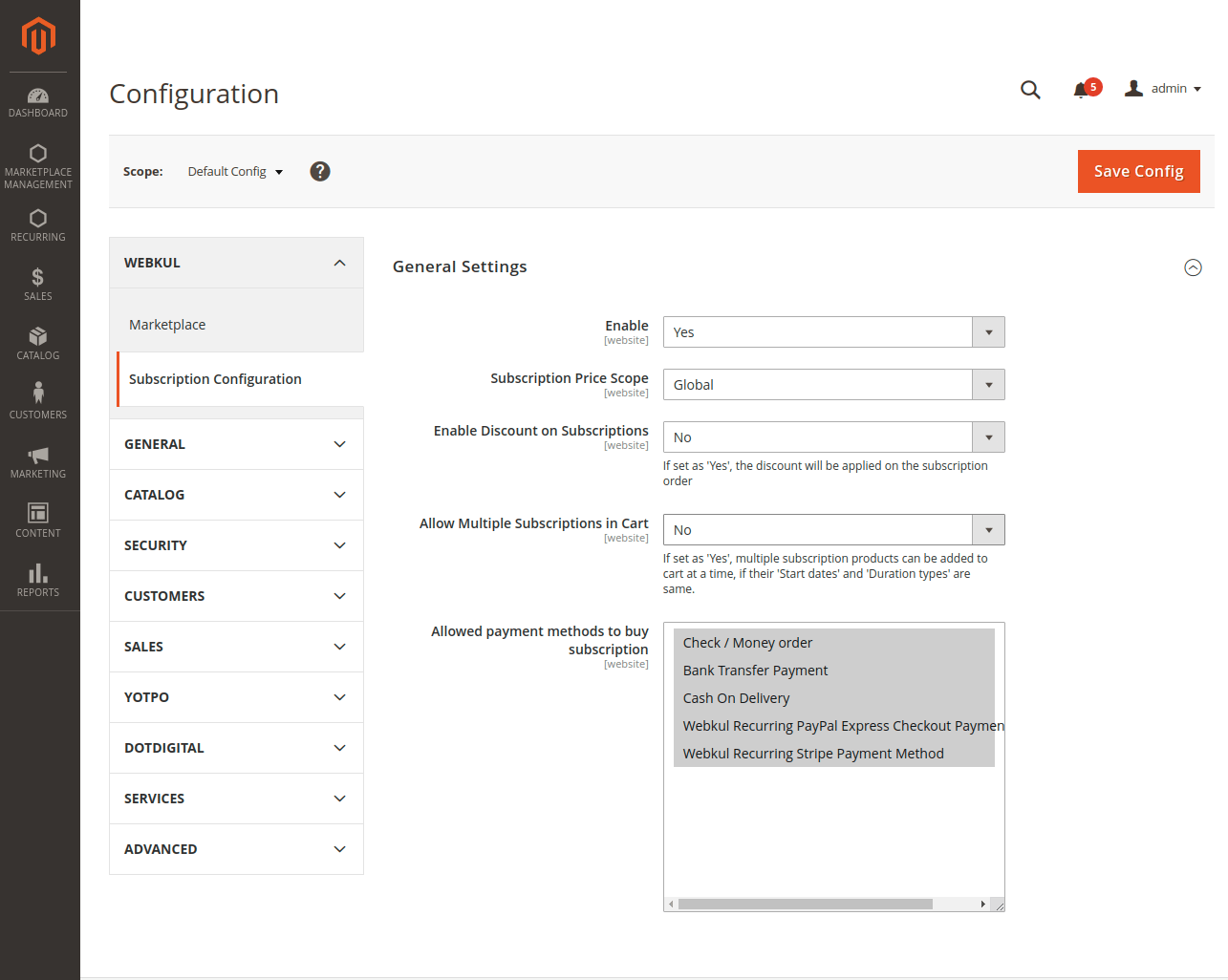Viewport: 1228px width, 980px height.
Task: Select Webkul Recurring PayPal Express Checkout option
Action: pyautogui.click(x=834, y=726)
